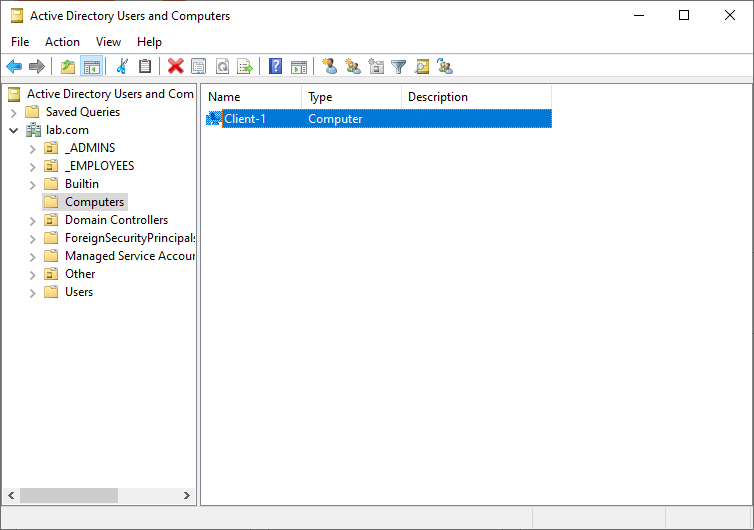This screenshot has height=530, width=754.
Task: Select the Other OU
Action: [x=80, y=274]
